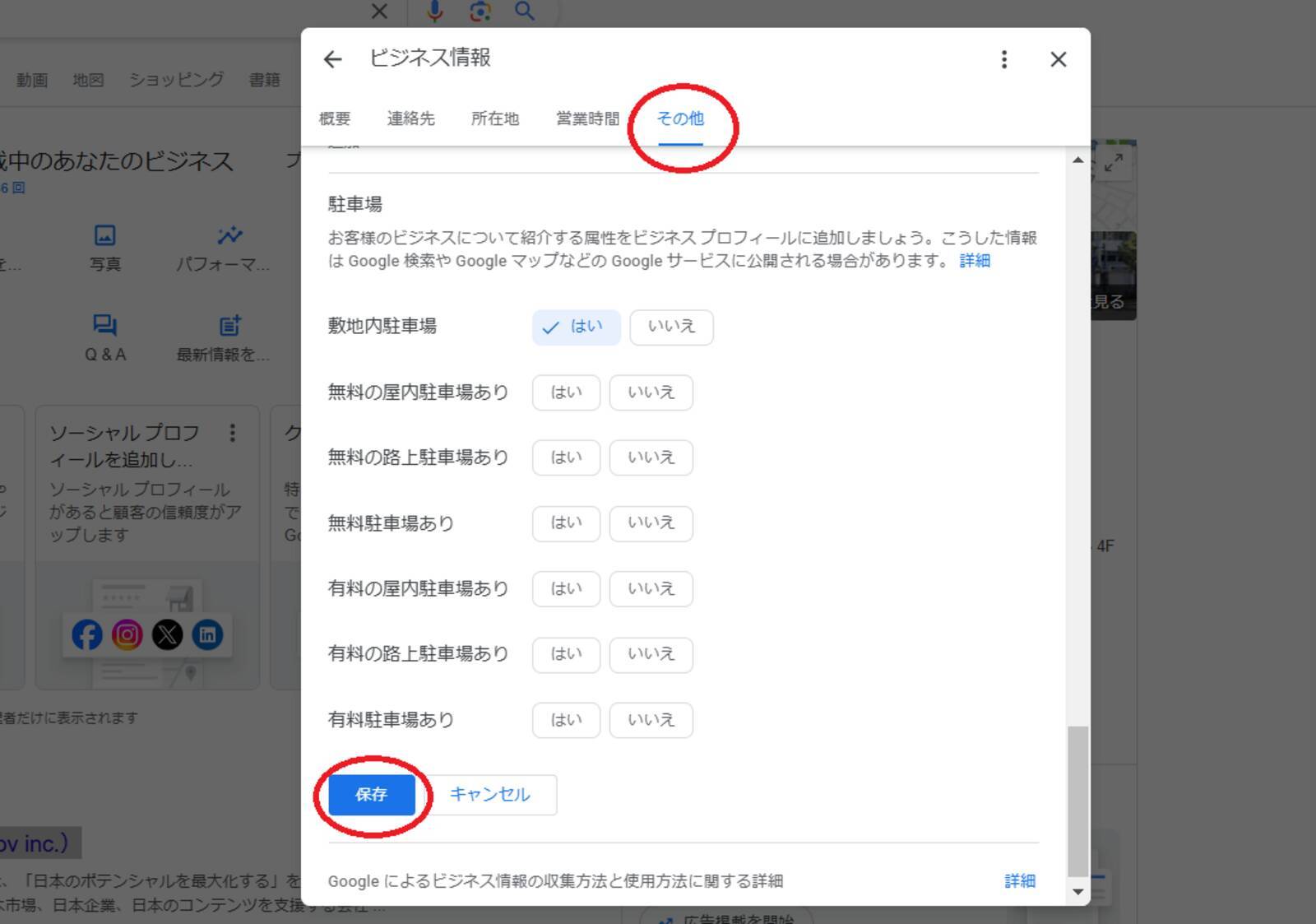Click the dialog vertical scrollbar thumb

click(1078, 801)
